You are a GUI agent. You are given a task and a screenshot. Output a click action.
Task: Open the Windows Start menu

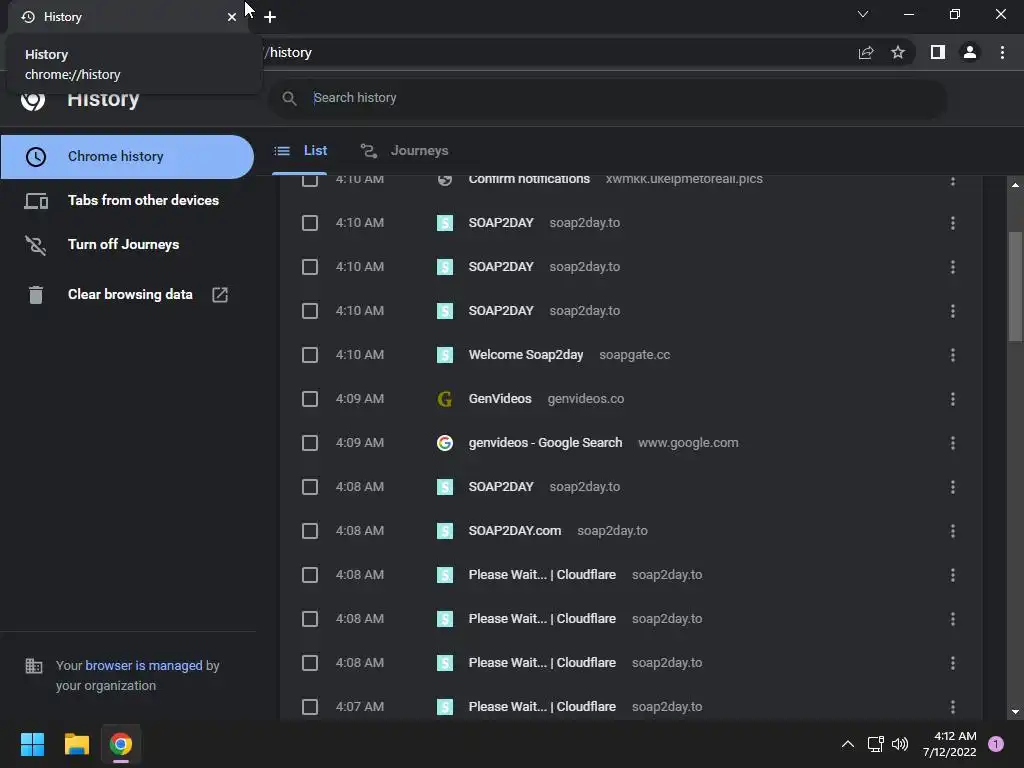(x=32, y=744)
